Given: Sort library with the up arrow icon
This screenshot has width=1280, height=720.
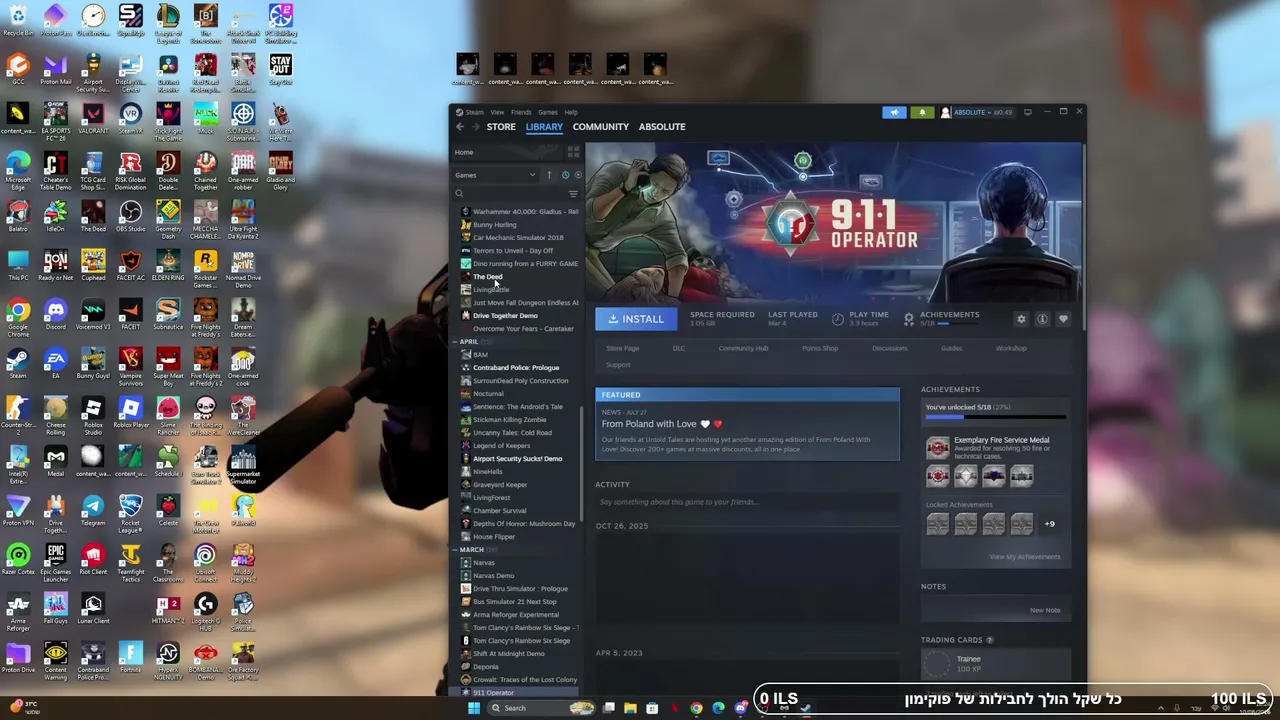Looking at the screenshot, I should (549, 175).
